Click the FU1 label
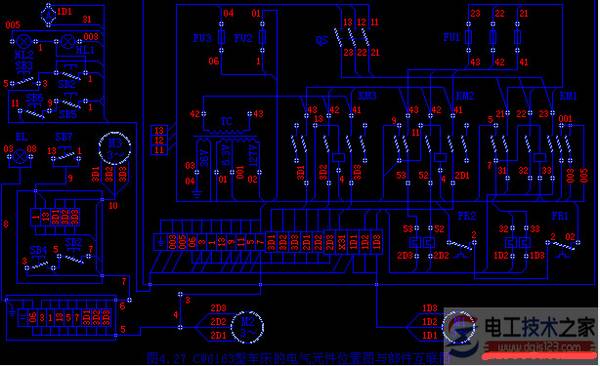Viewport: 600px width, 366px height. point(452,38)
